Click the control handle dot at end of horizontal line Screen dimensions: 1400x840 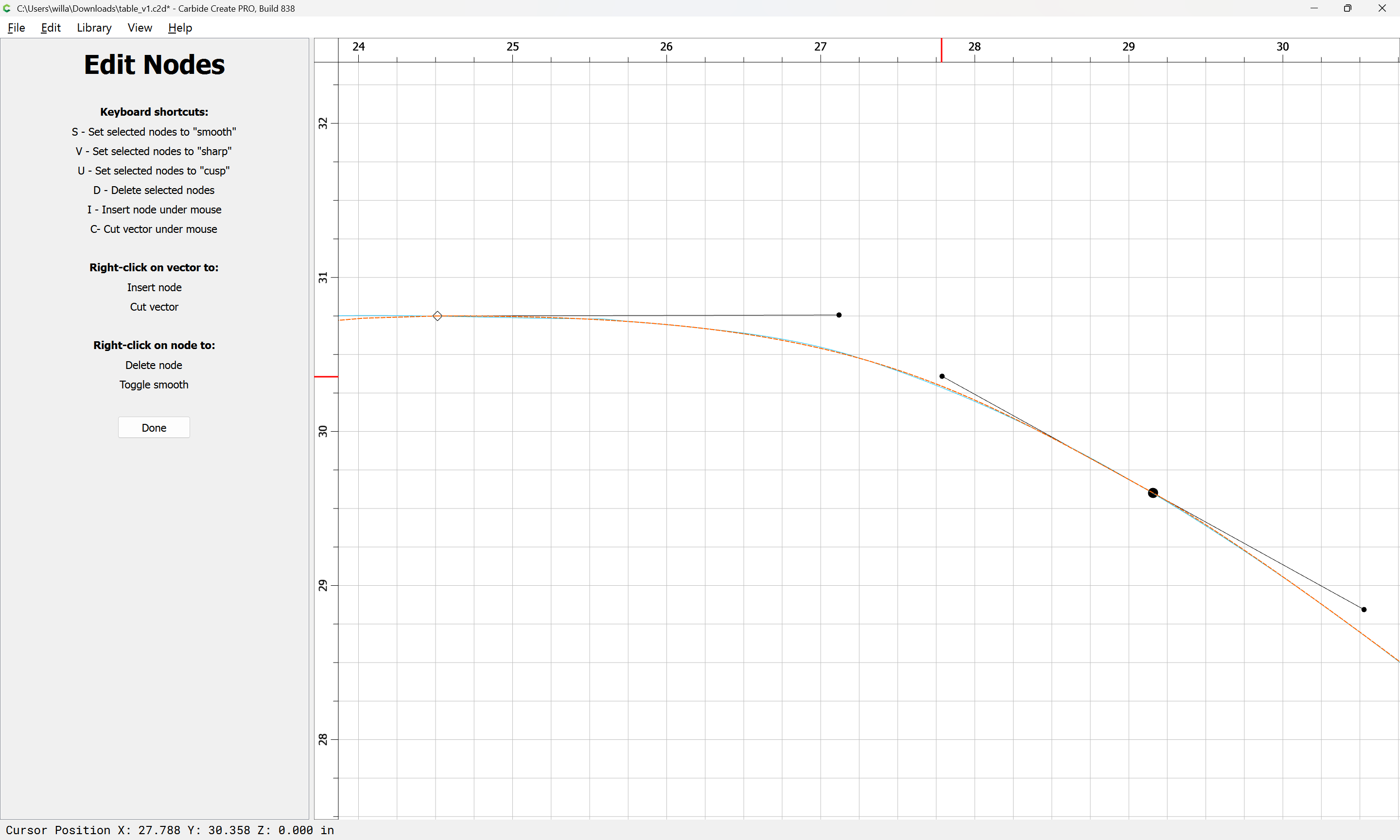pyautogui.click(x=839, y=315)
